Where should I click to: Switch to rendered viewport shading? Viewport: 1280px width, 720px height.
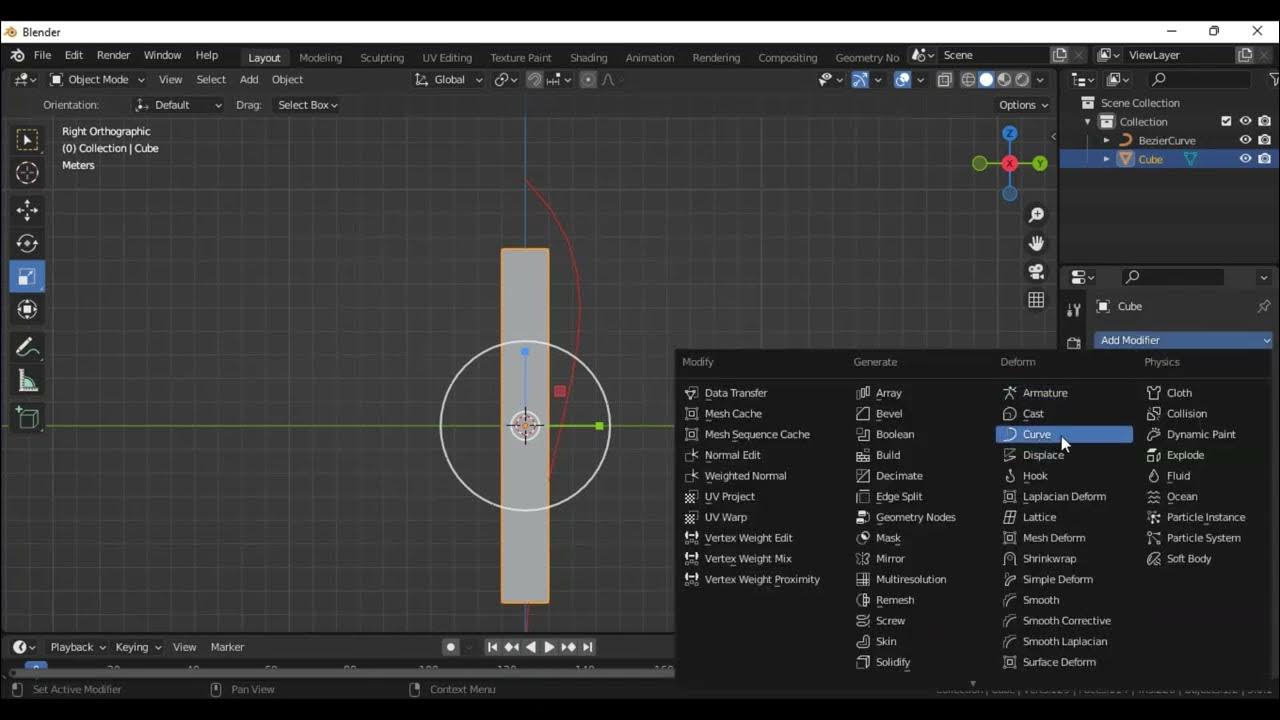click(1023, 80)
